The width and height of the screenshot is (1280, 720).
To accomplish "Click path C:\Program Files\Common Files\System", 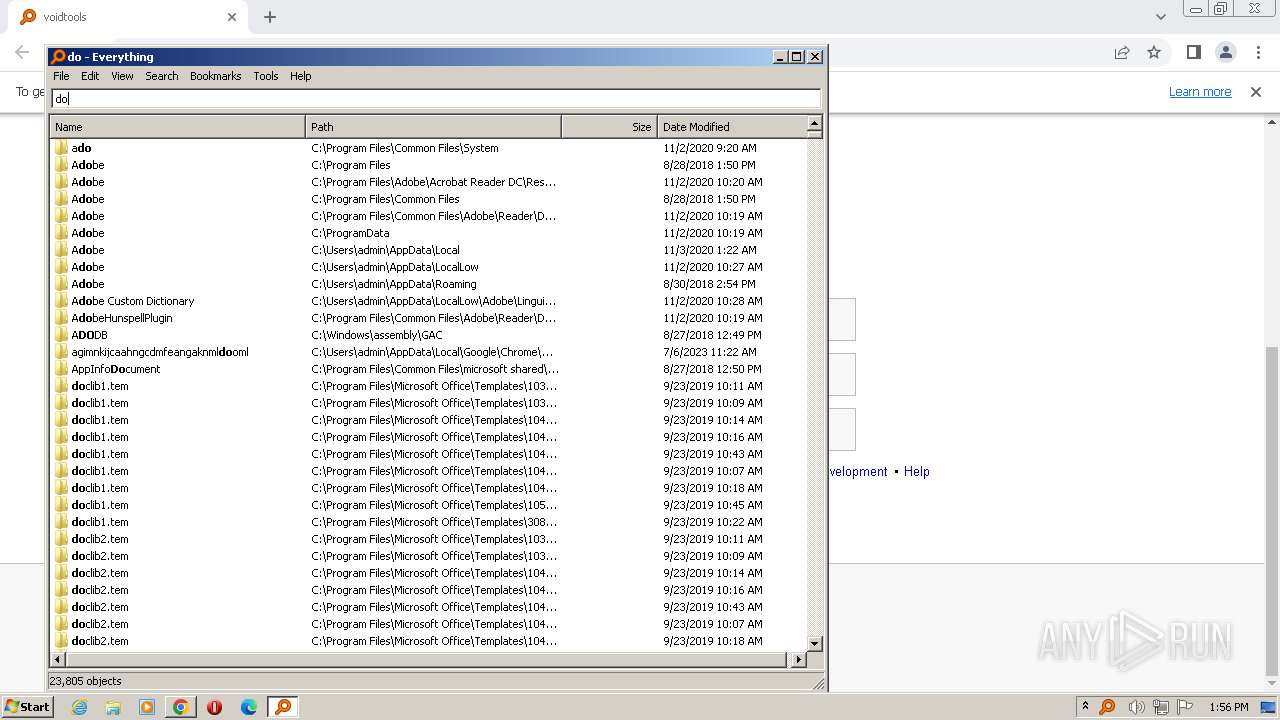I will (405, 148).
